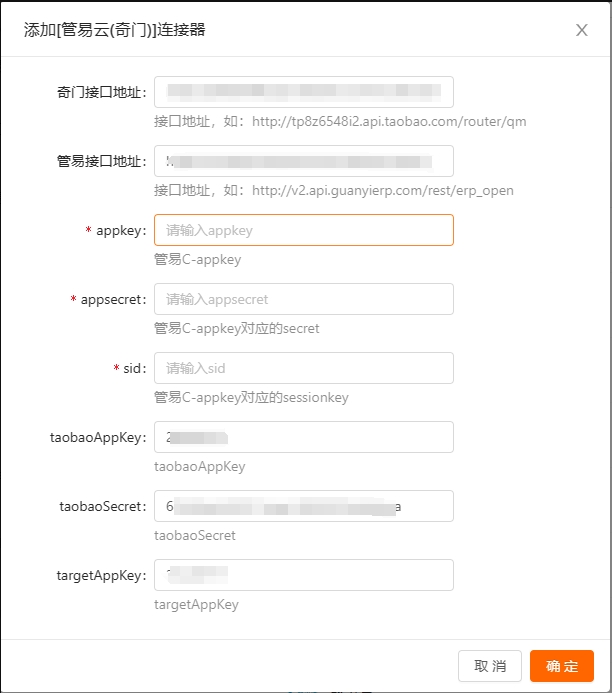The height and width of the screenshot is (693, 612).
Task: Select the targetAppKey input field
Action: 303,575
